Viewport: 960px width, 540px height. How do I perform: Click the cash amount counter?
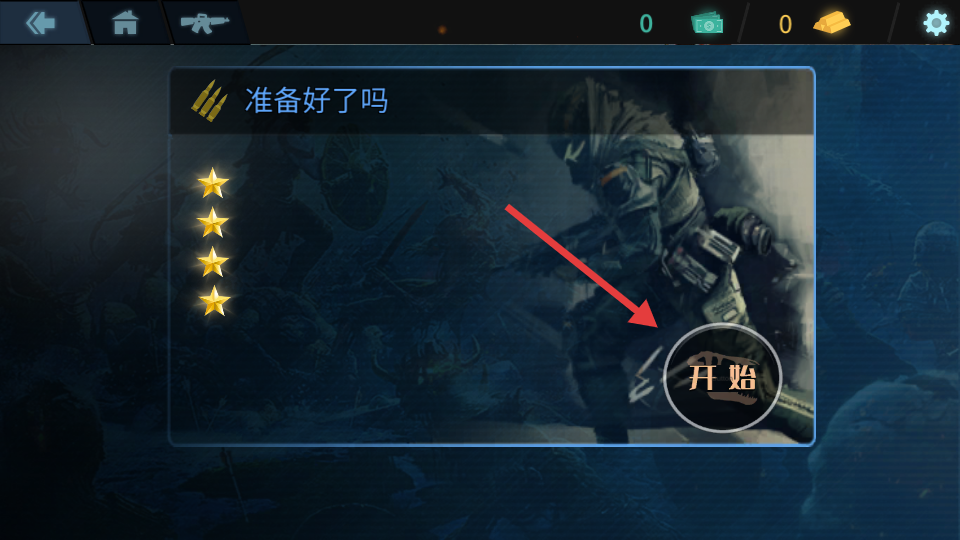tap(646, 24)
